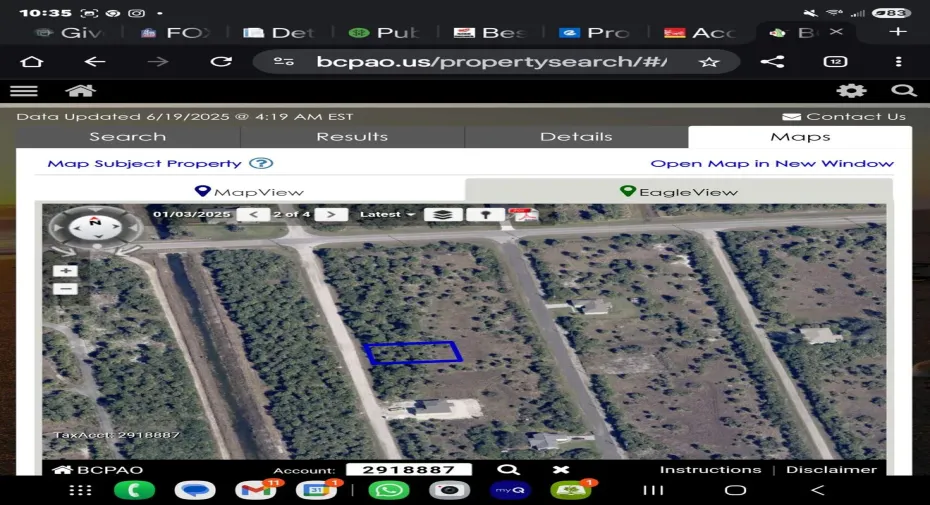Search the account number with magnifier icon

pos(508,469)
